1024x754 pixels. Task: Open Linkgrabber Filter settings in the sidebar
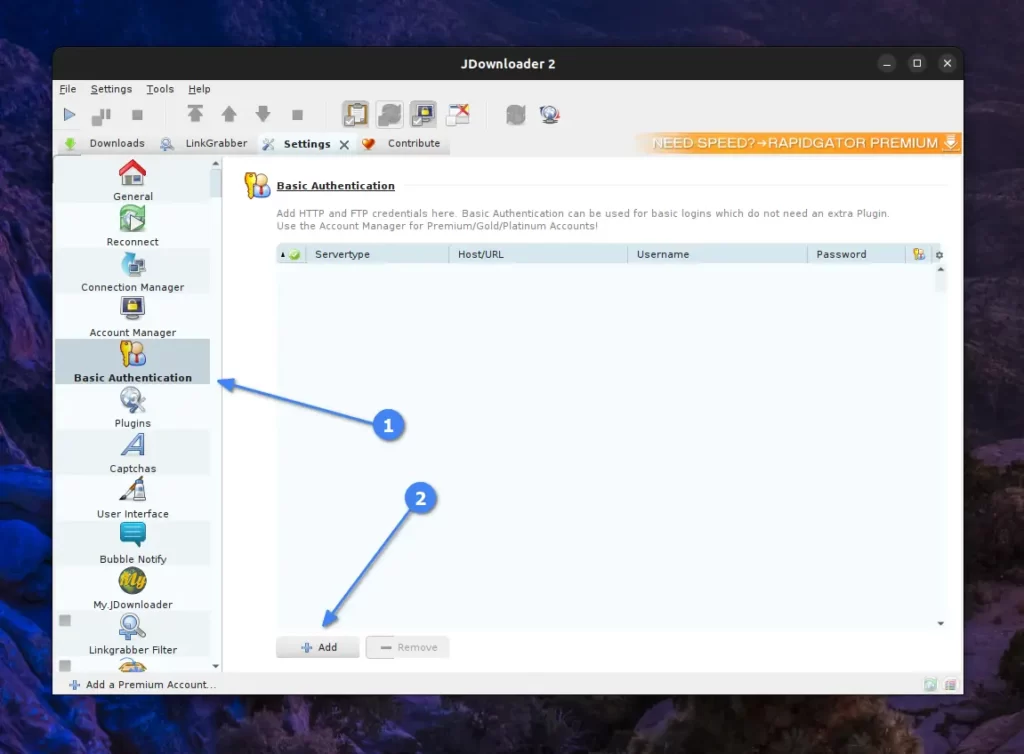click(x=133, y=634)
